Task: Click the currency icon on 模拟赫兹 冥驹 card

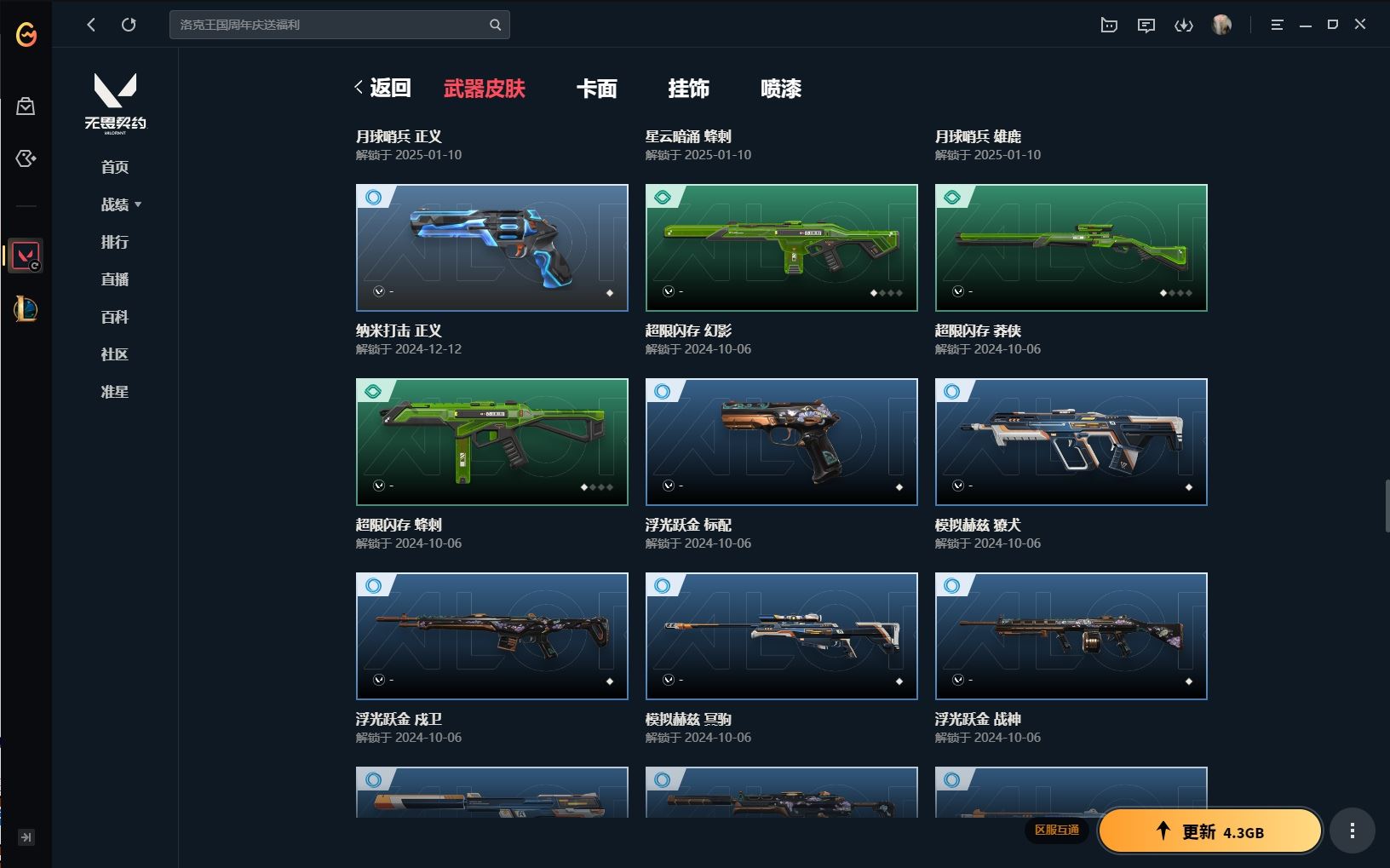Action: [x=669, y=680]
